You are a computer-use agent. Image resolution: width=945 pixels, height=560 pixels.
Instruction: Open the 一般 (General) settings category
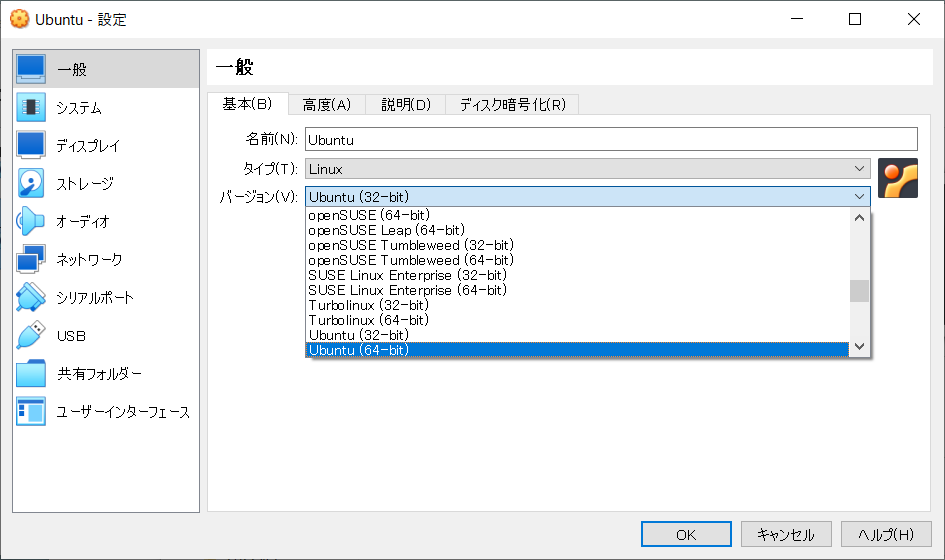(x=106, y=69)
